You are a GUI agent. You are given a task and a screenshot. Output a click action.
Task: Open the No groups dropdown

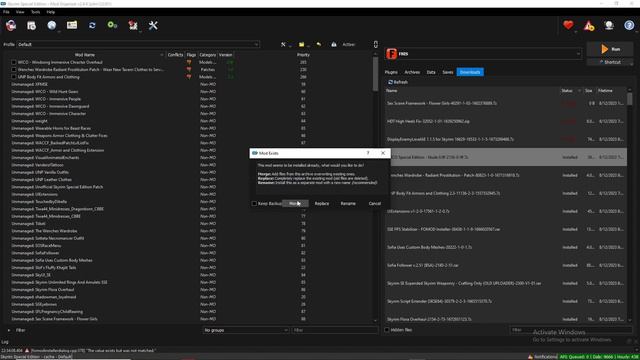coord(245,330)
